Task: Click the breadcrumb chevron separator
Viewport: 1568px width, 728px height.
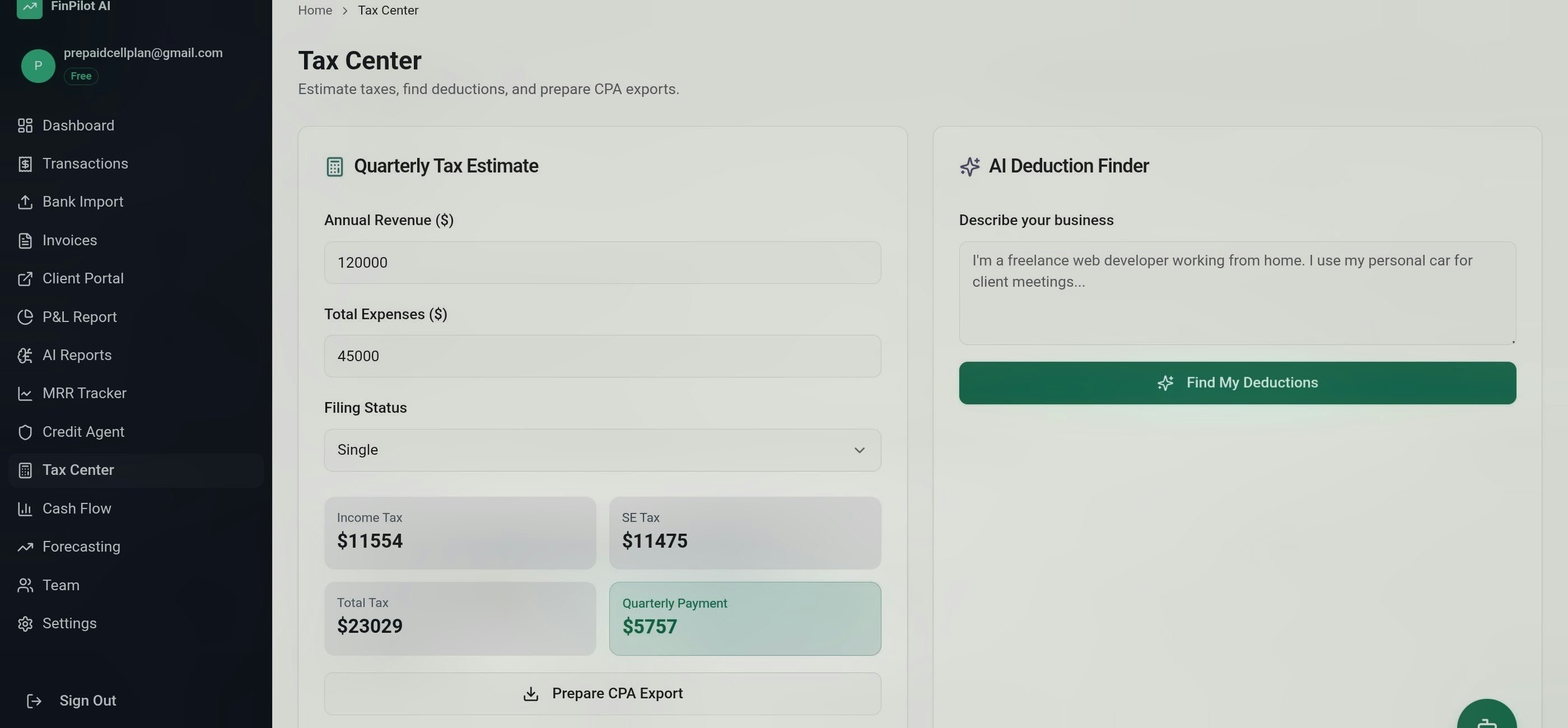Action: pos(344,10)
